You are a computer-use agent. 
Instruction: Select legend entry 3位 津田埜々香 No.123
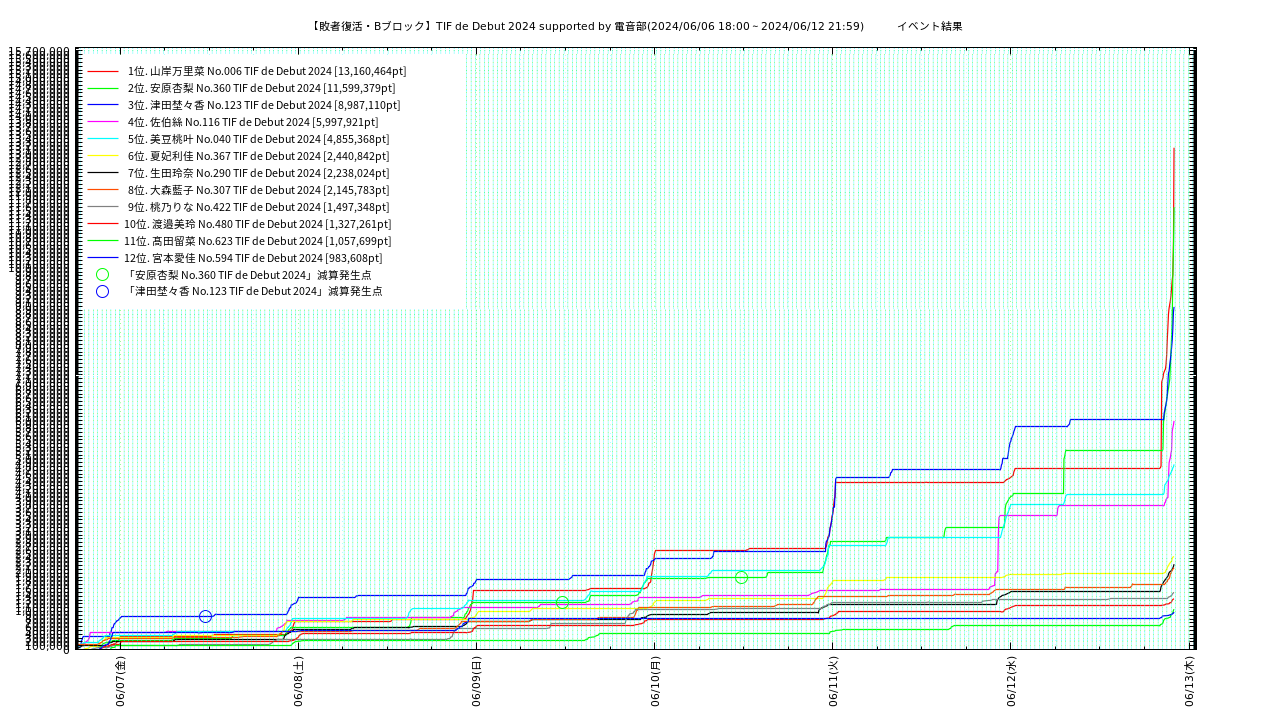coord(263,105)
